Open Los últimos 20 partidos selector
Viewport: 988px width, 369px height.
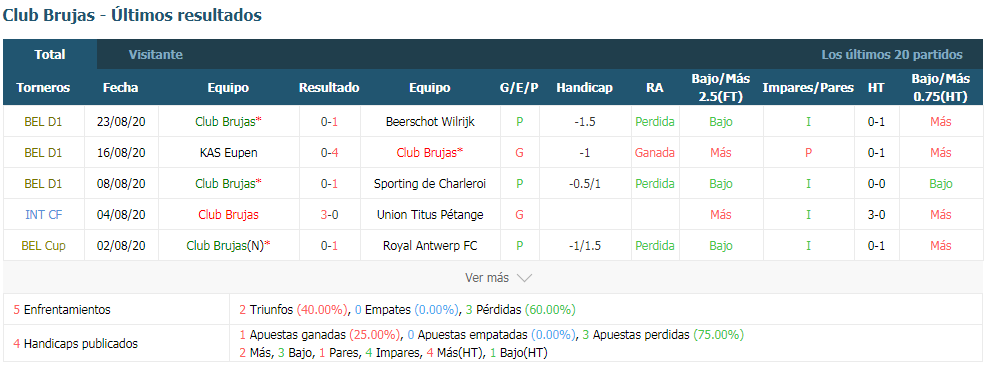pyautogui.click(x=892, y=55)
